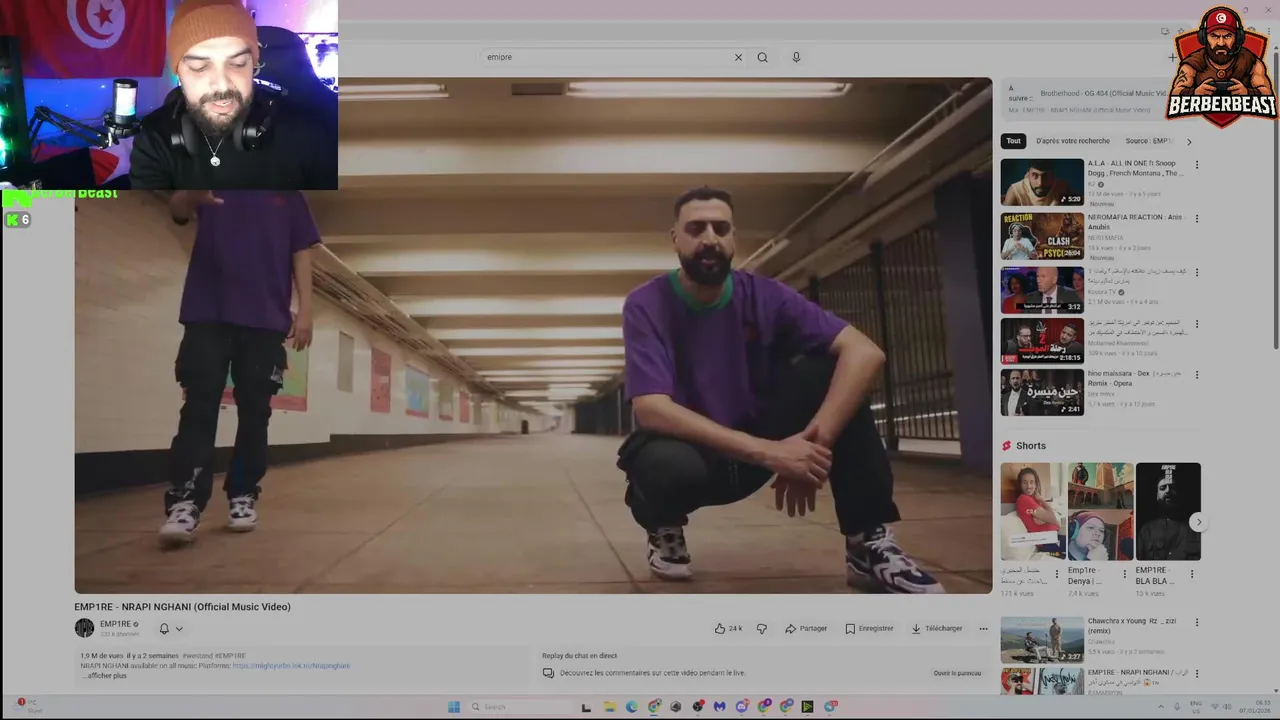Open the more actions ellipsis beside Télécharger
This screenshot has height=720, width=1280.
click(x=983, y=628)
